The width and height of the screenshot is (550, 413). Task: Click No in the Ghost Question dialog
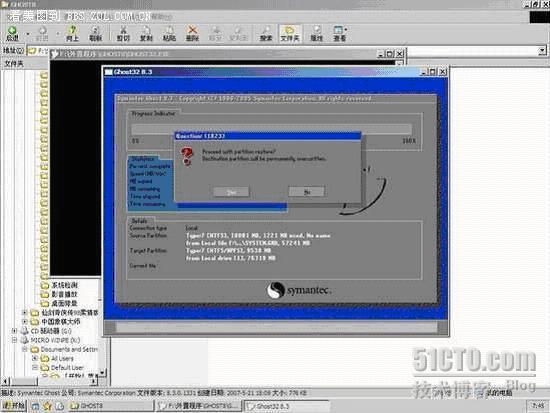(x=307, y=192)
